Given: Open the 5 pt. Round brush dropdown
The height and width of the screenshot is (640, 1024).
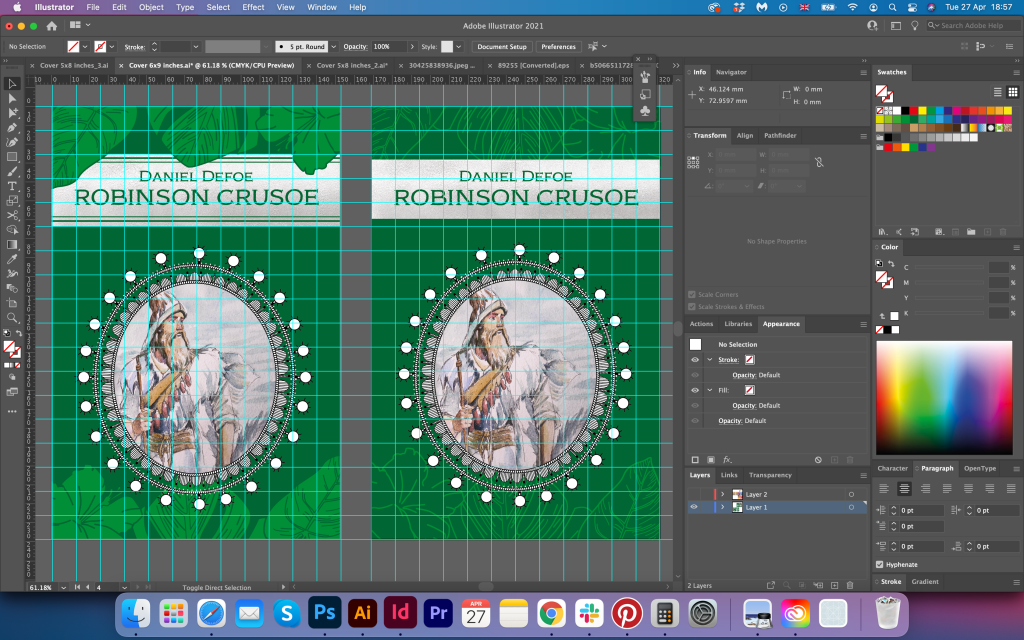Looking at the screenshot, I should pos(333,47).
